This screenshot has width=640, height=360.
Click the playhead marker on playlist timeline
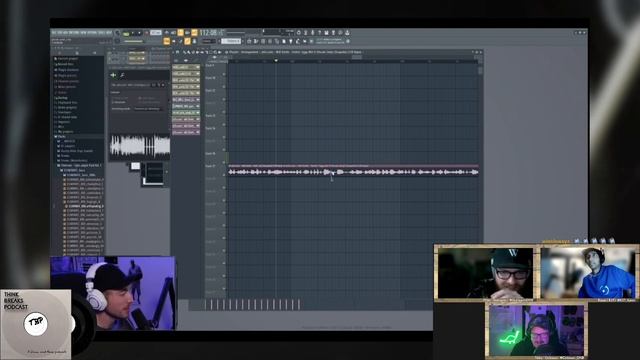276,60
